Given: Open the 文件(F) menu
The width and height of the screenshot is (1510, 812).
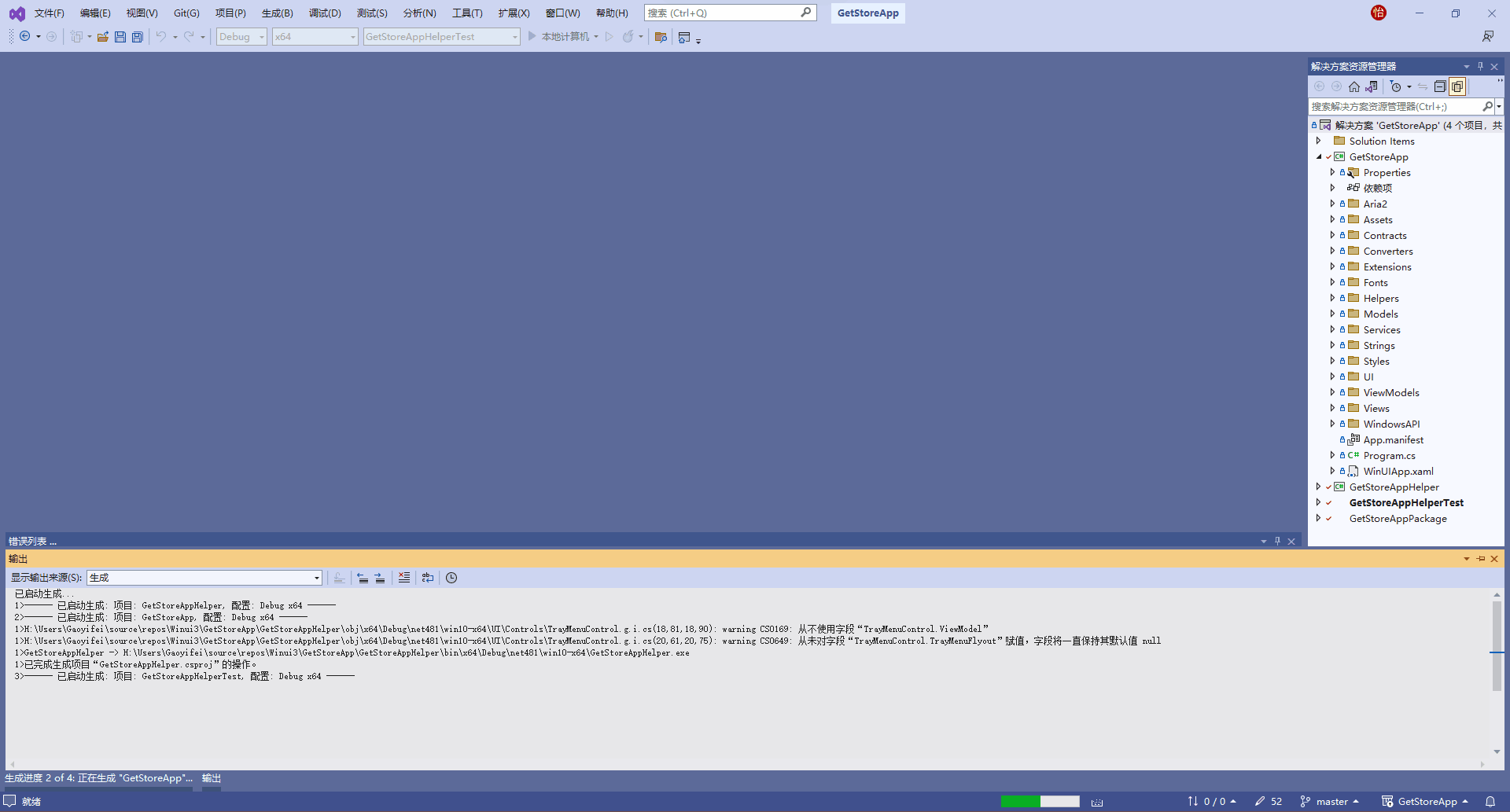Looking at the screenshot, I should [49, 13].
